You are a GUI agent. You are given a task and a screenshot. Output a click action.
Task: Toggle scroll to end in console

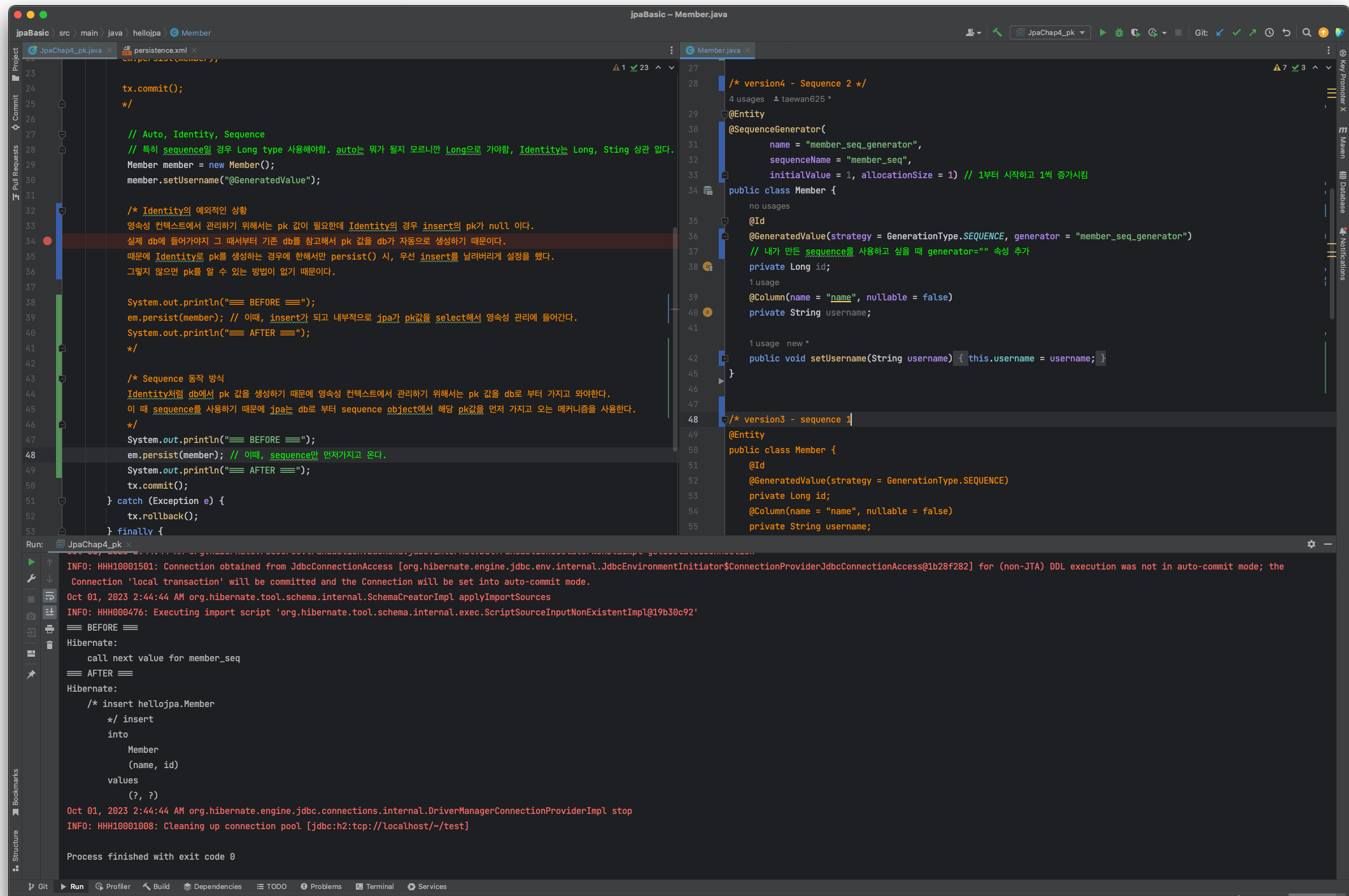point(50,612)
